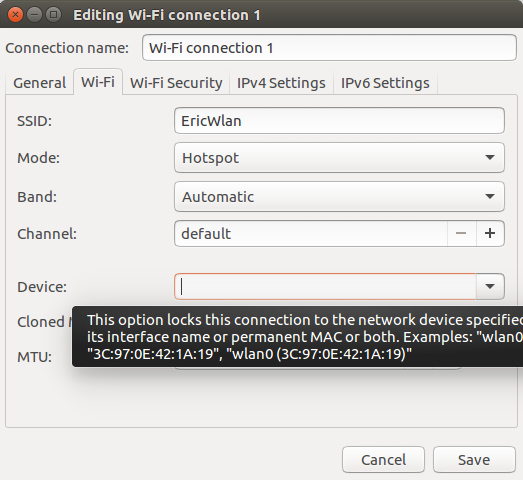Increase the Channel value with plus button
523x480 pixels.
[490, 233]
